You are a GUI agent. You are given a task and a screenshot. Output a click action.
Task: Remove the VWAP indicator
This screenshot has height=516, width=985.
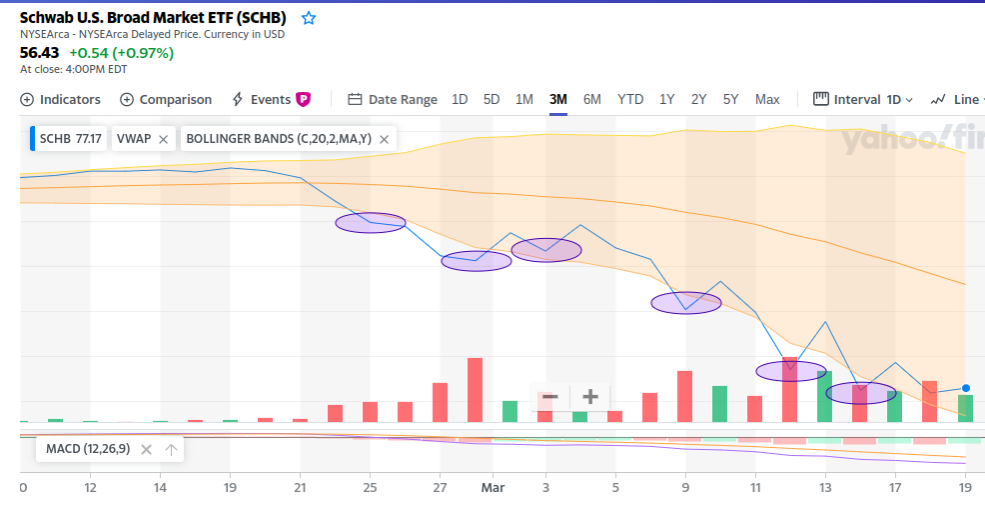(163, 139)
